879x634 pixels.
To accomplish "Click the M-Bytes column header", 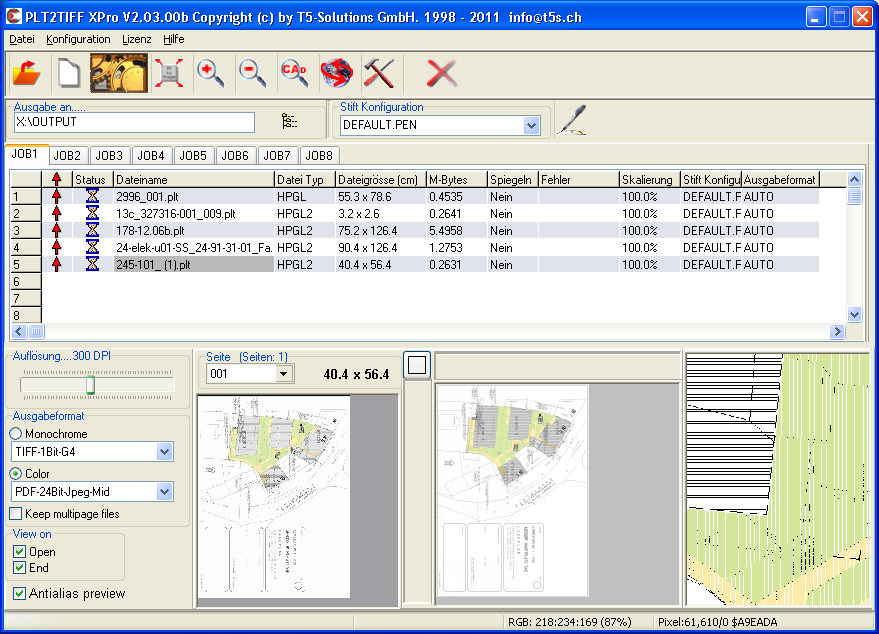I will [x=457, y=179].
